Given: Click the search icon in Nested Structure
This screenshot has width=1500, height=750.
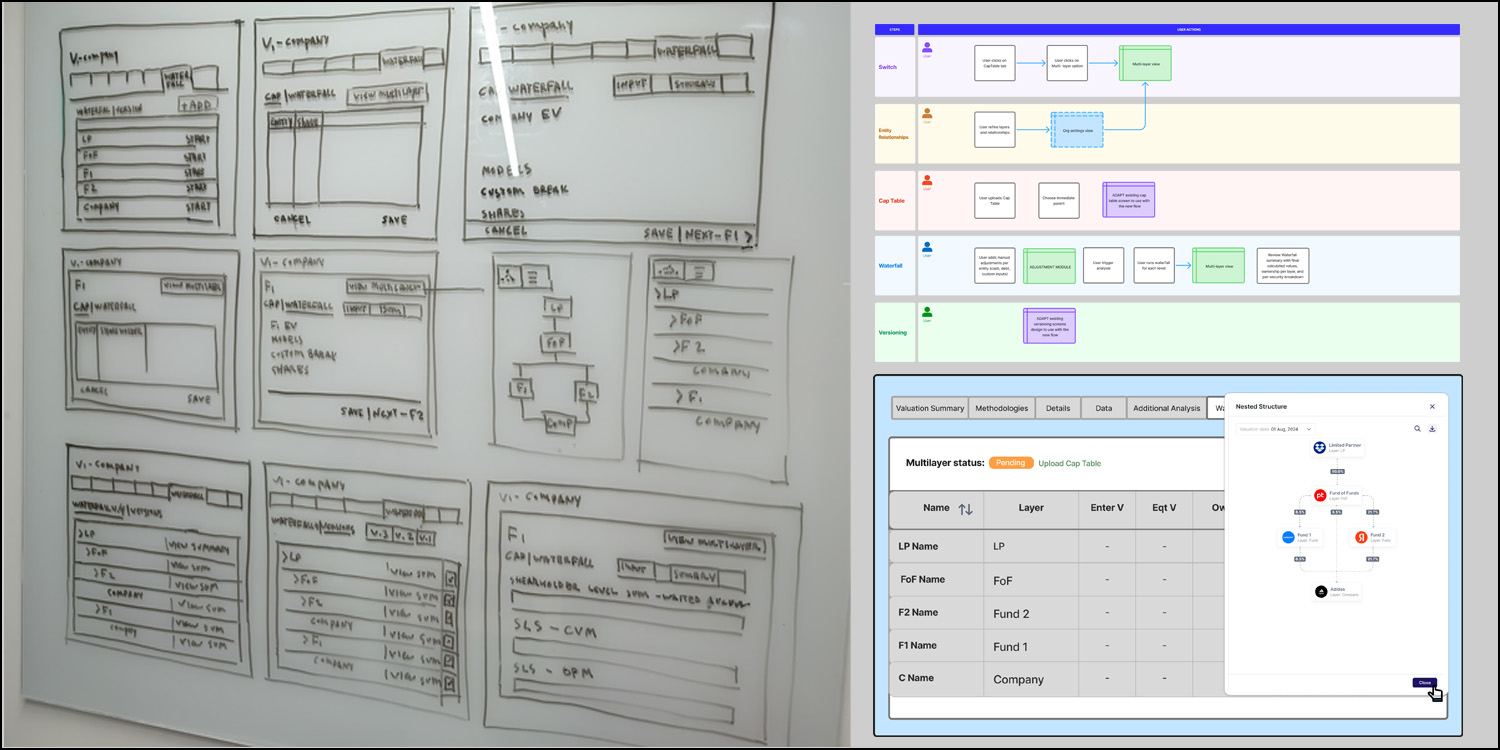Looking at the screenshot, I should click(x=1417, y=429).
